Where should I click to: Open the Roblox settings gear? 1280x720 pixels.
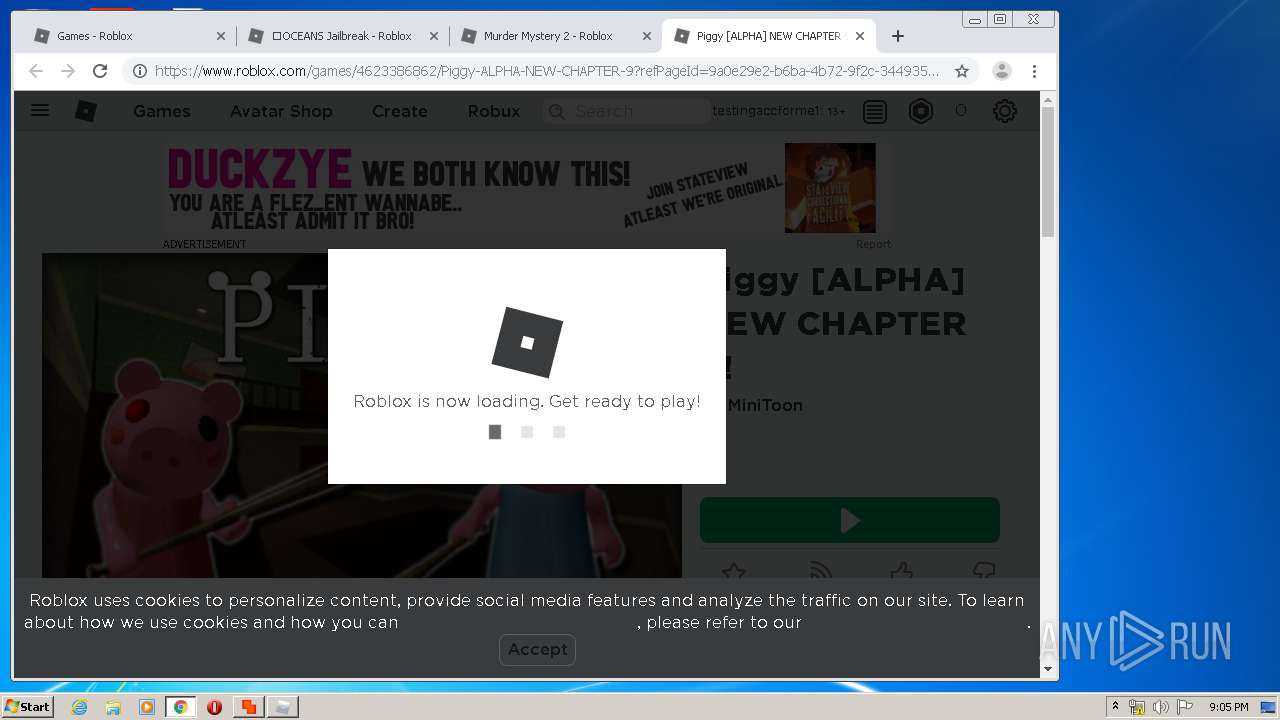1005,111
